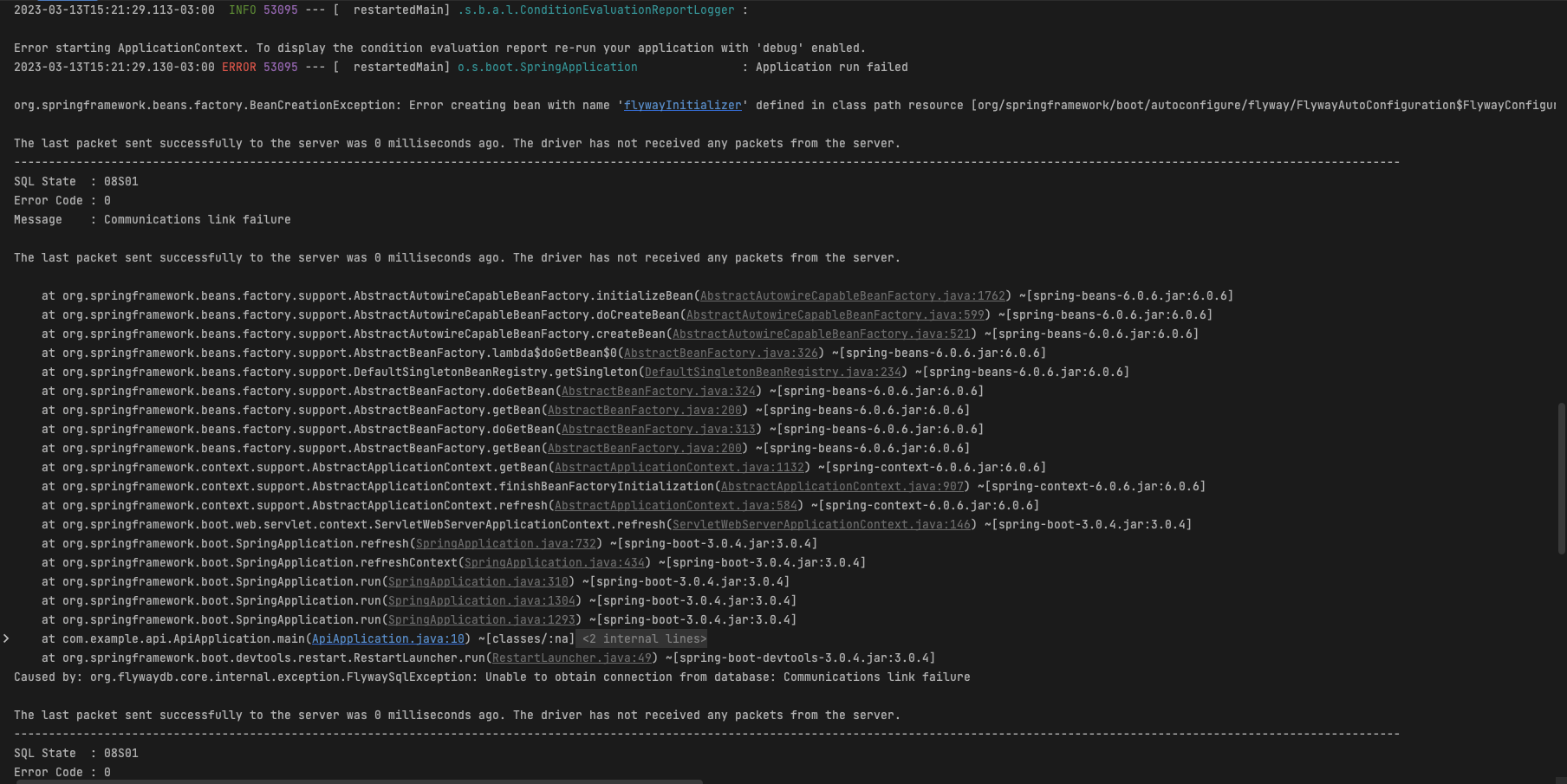Click 'Error starting ApplicationContext' line
The width and height of the screenshot is (1567, 784).
click(x=440, y=48)
